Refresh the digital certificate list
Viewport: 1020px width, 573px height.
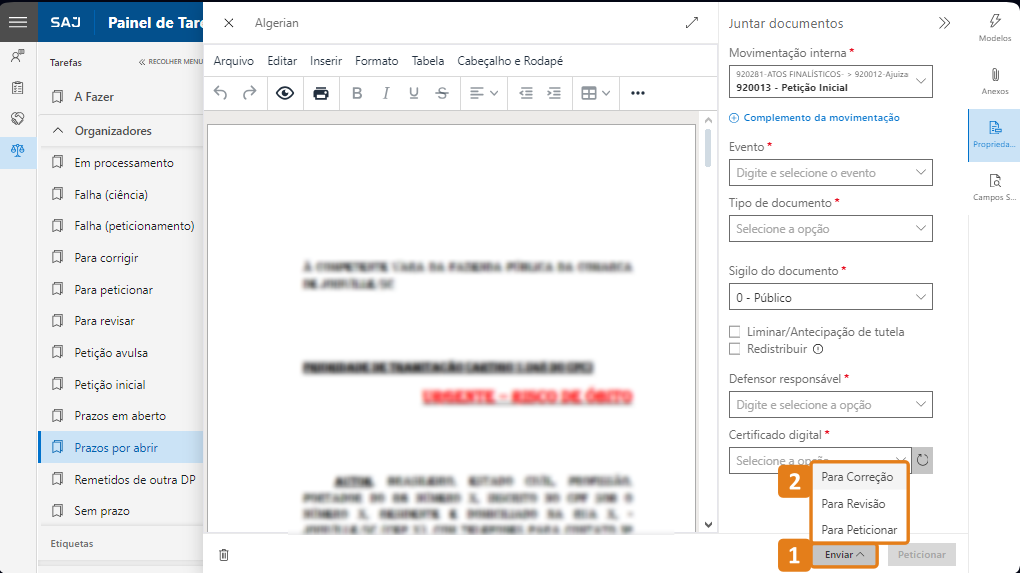click(x=922, y=460)
